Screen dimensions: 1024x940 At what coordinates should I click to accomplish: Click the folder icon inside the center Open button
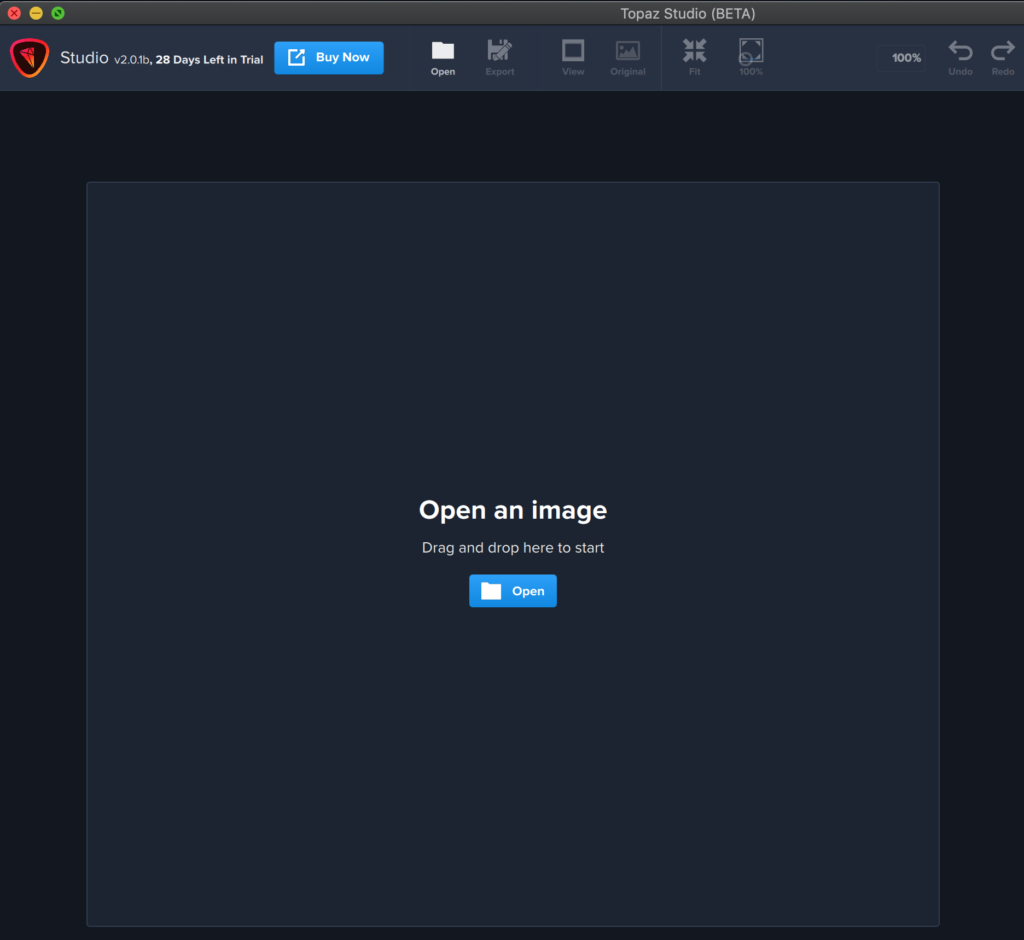click(x=489, y=590)
